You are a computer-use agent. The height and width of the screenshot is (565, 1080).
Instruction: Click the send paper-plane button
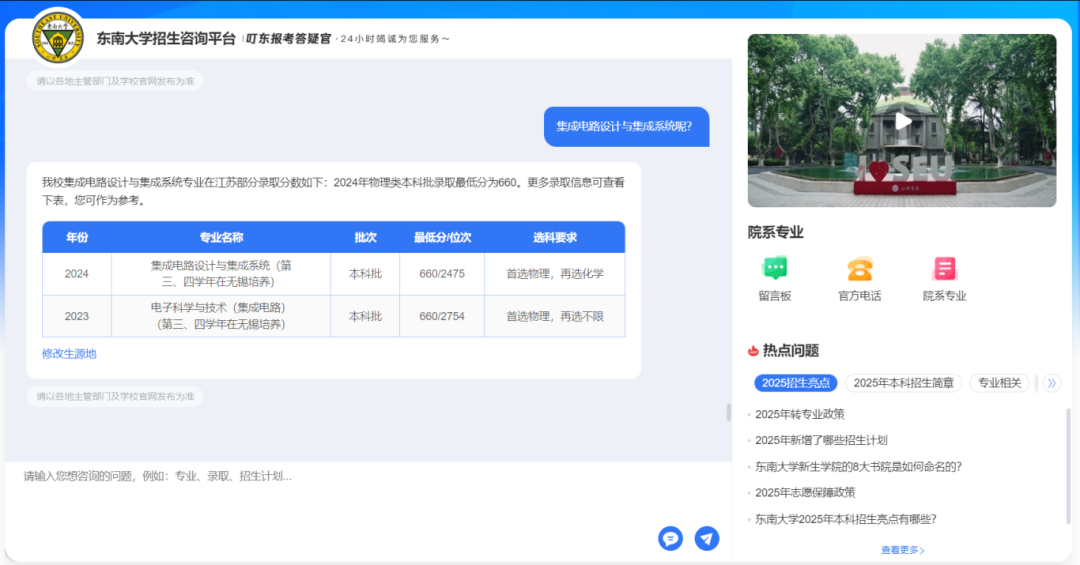pos(707,538)
